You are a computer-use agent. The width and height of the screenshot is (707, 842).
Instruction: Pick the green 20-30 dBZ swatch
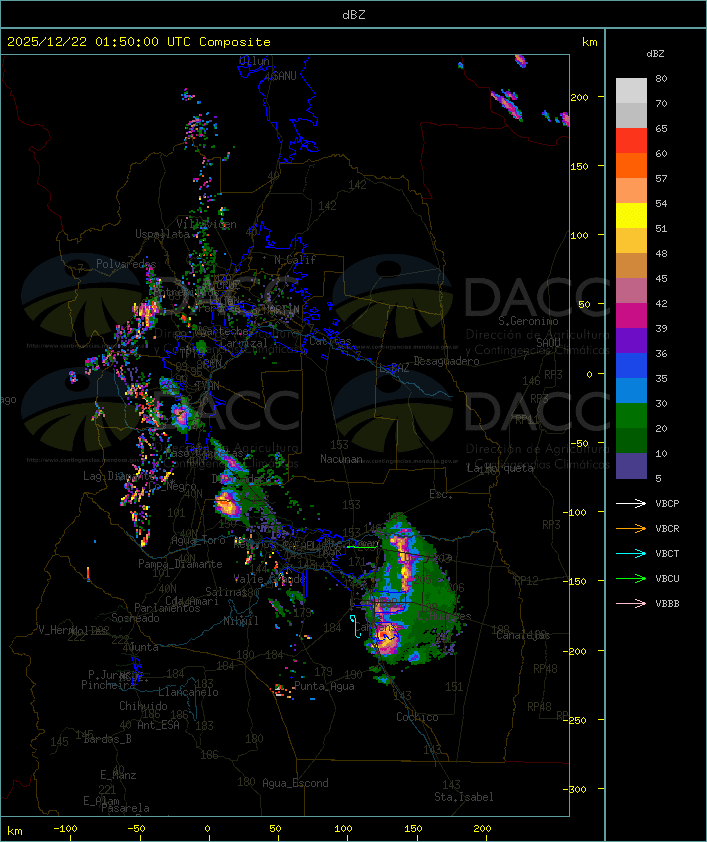[631, 416]
